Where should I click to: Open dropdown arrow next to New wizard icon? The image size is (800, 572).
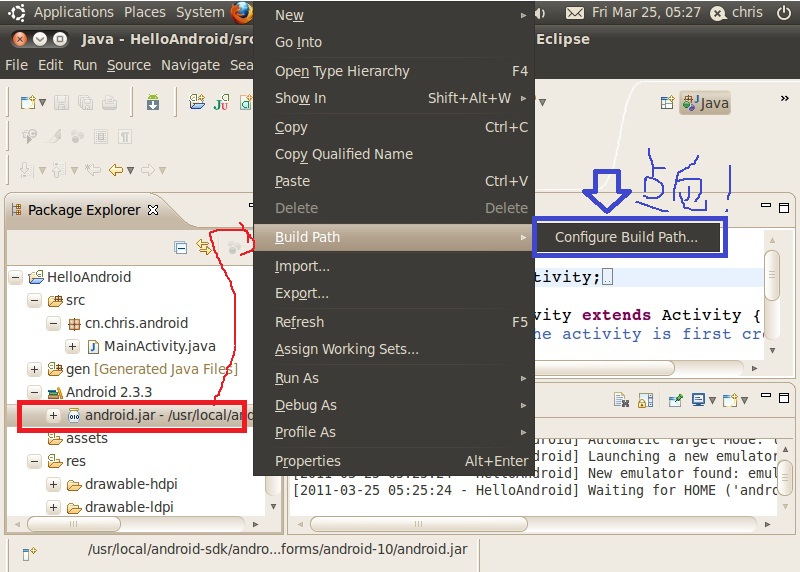[x=43, y=103]
